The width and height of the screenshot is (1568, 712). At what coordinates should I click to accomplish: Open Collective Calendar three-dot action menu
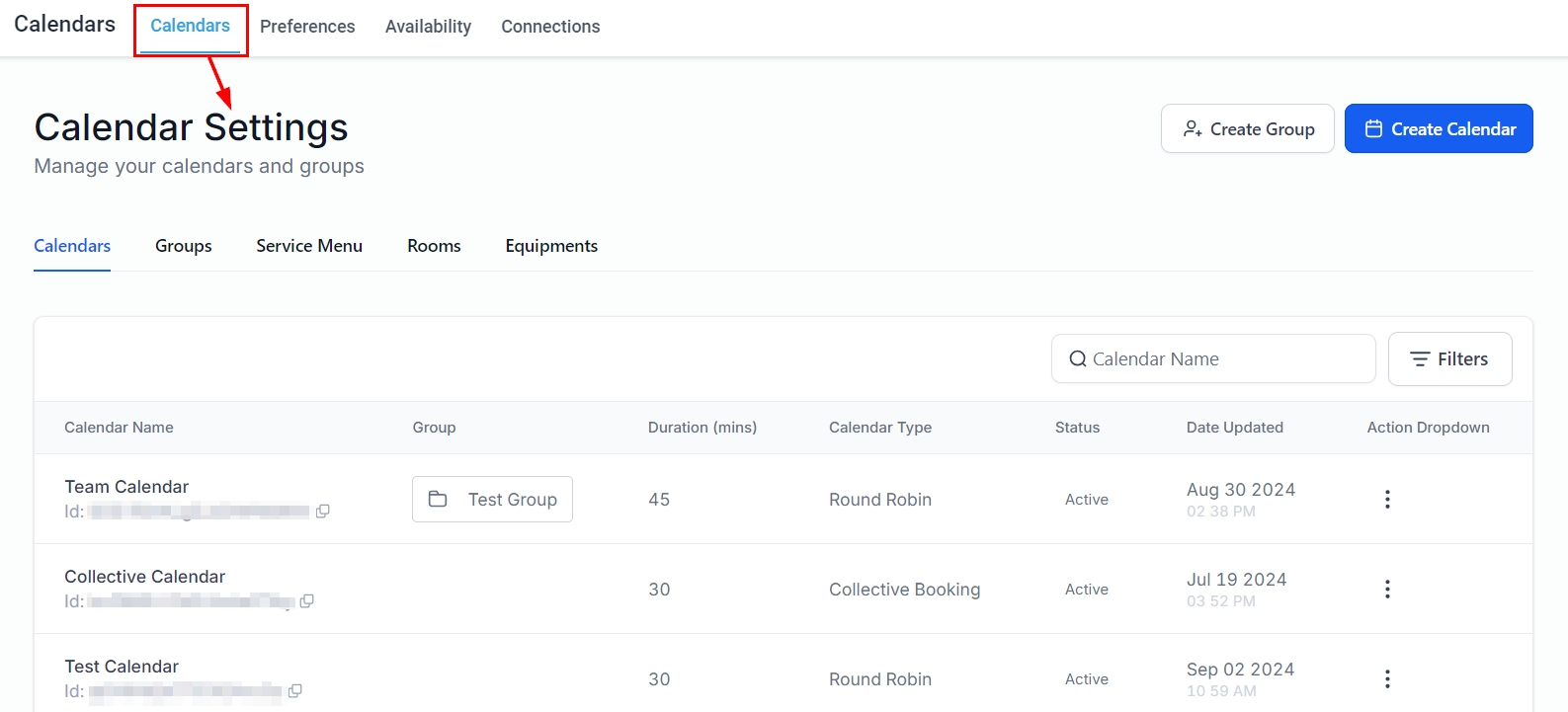pyautogui.click(x=1387, y=590)
